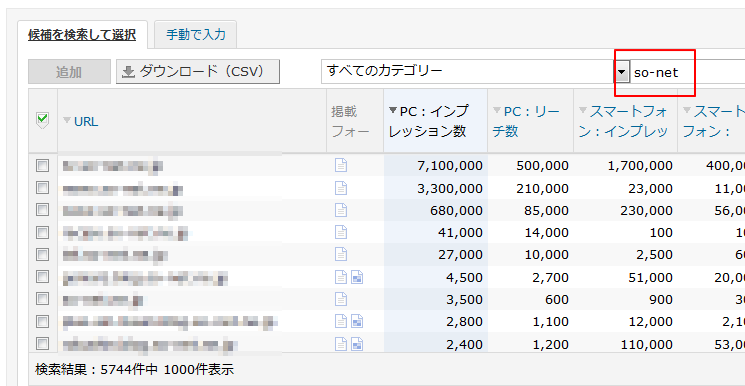Sort by the URL column

(86, 122)
